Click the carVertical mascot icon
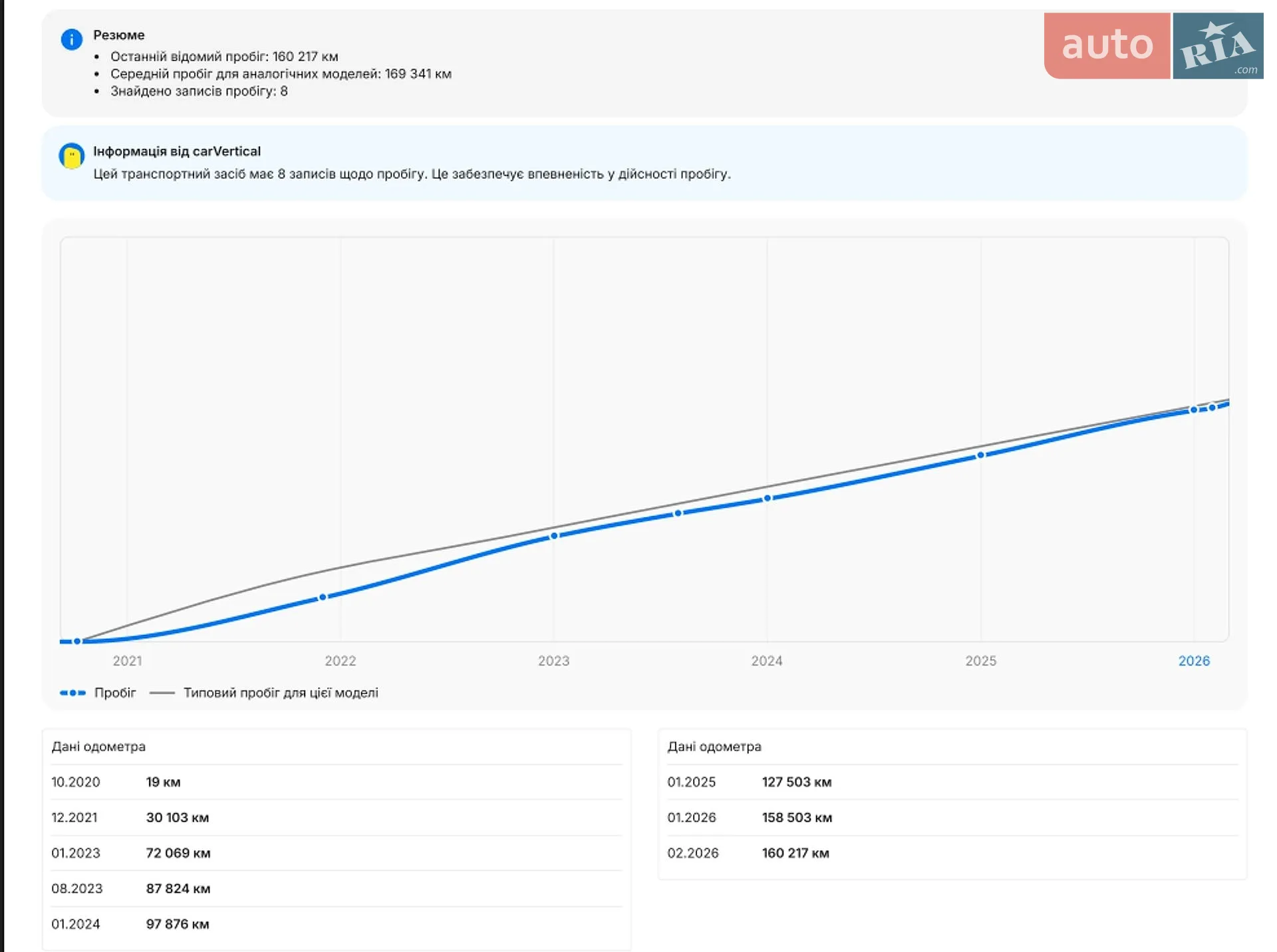Image resolution: width=1277 pixels, height=952 pixels. pos(71,156)
